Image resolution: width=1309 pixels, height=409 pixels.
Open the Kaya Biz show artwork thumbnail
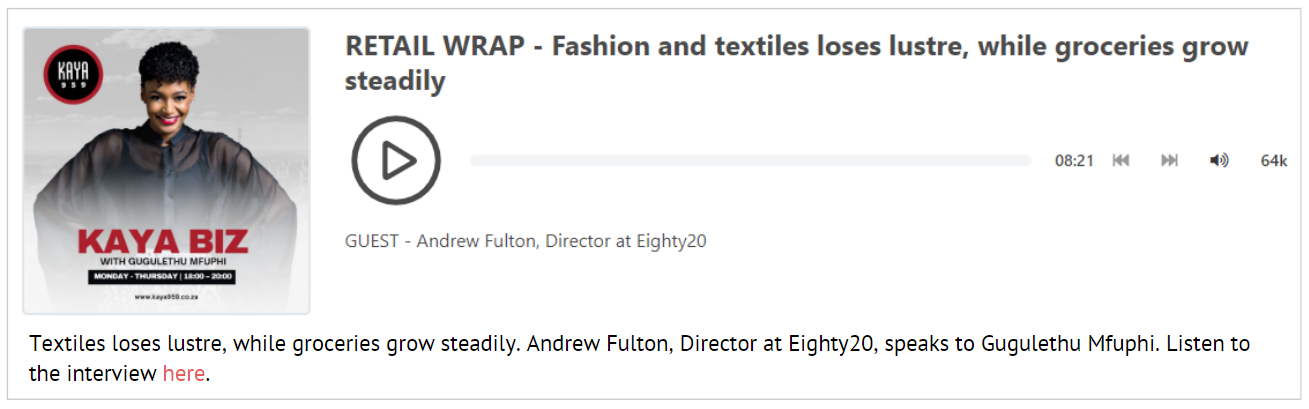166,171
